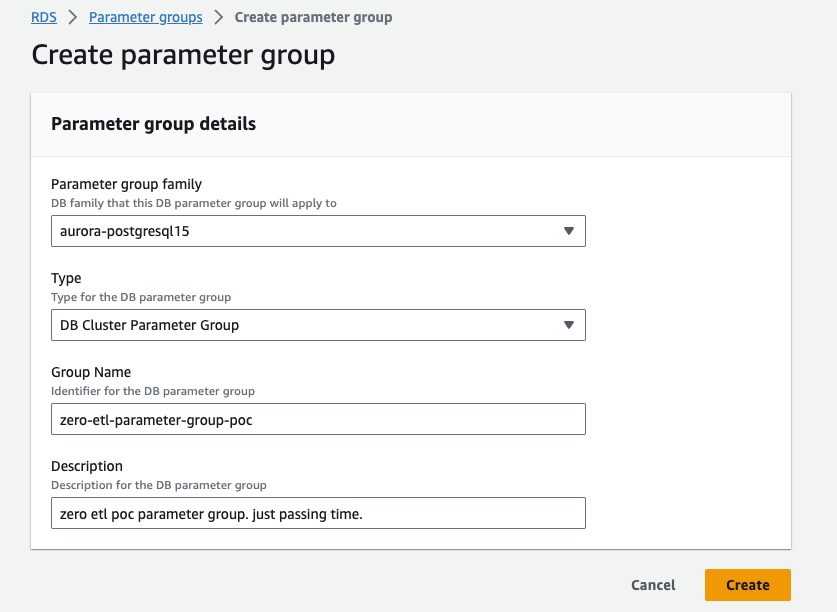Click the 'Parameter group details' panel heading
The width and height of the screenshot is (837, 612).
click(x=153, y=124)
